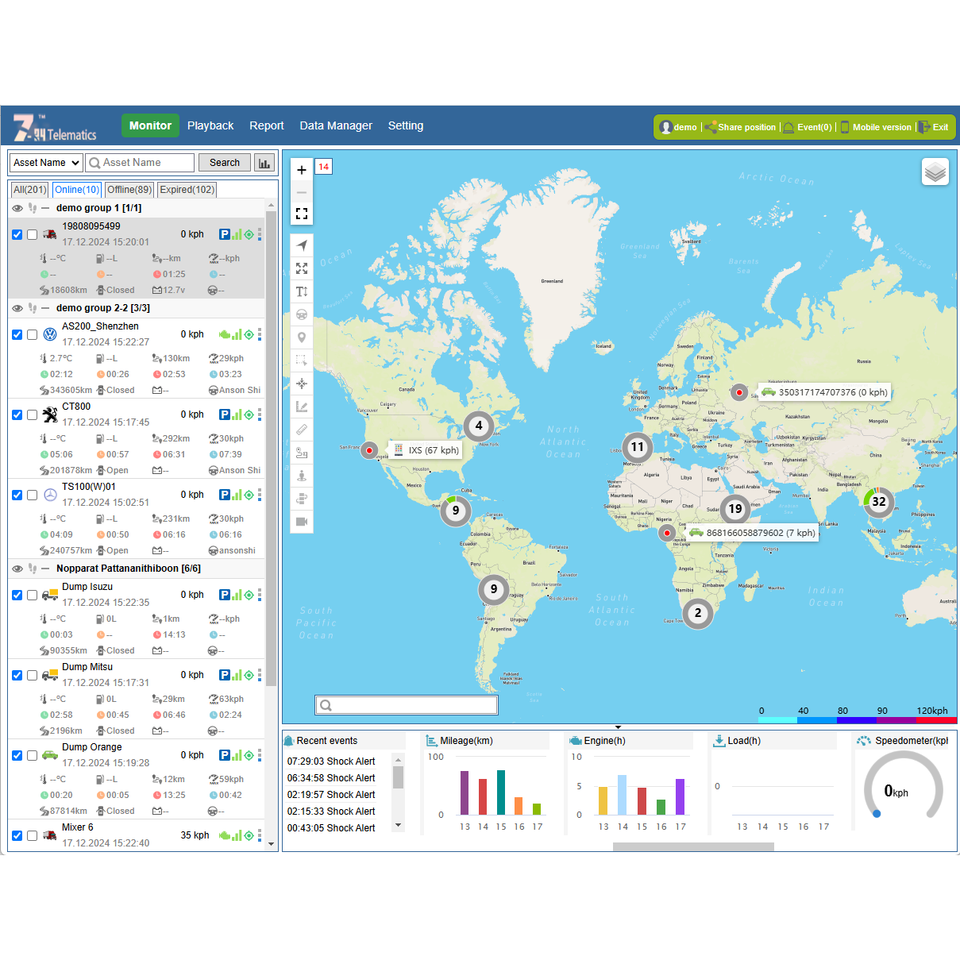Focus the Asset Name search field
This screenshot has height=960, width=960.
pos(140,163)
